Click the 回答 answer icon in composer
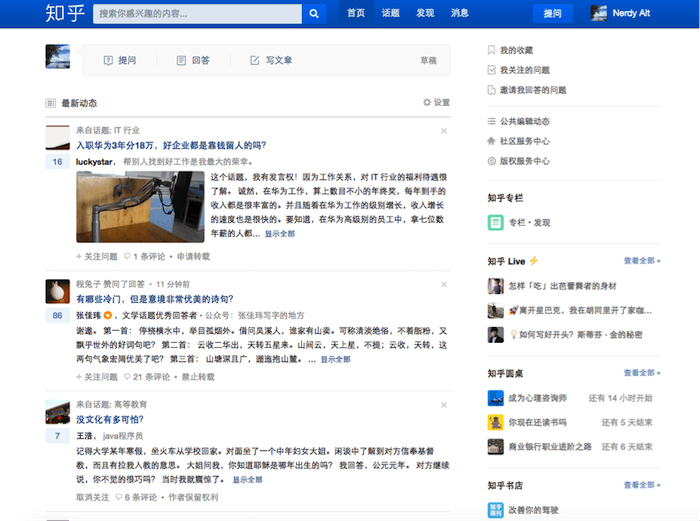This screenshot has width=700, height=521. pyautogui.click(x=181, y=60)
